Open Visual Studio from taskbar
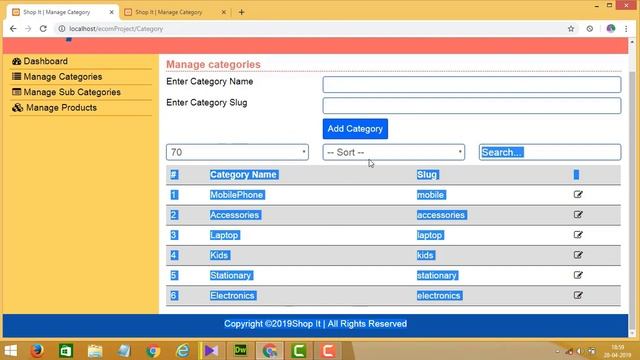Screen dimensions: 640x360 (x=211, y=351)
